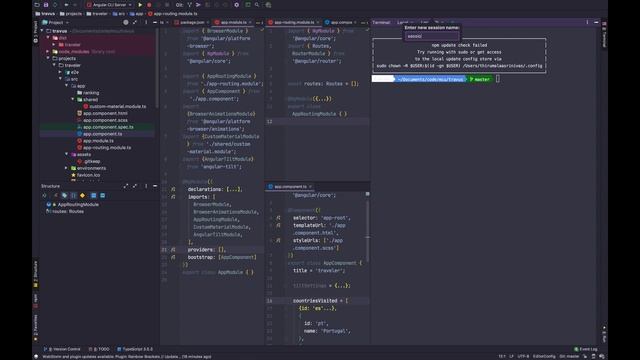Toggle the sort alphabetically button in the Structure toolbar
Viewport: 640px width, 360px height.
click(45, 196)
